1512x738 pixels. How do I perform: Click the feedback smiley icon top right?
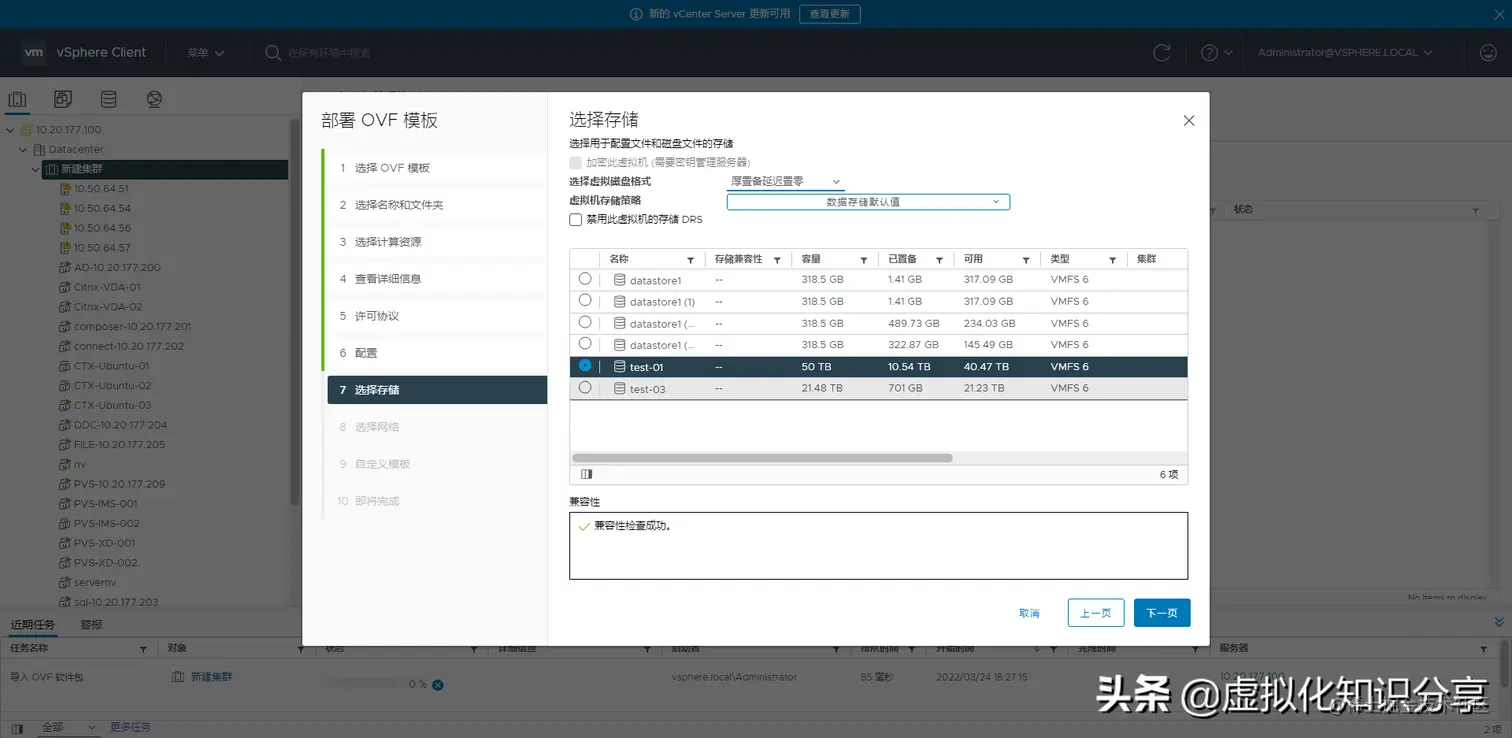tap(1488, 52)
